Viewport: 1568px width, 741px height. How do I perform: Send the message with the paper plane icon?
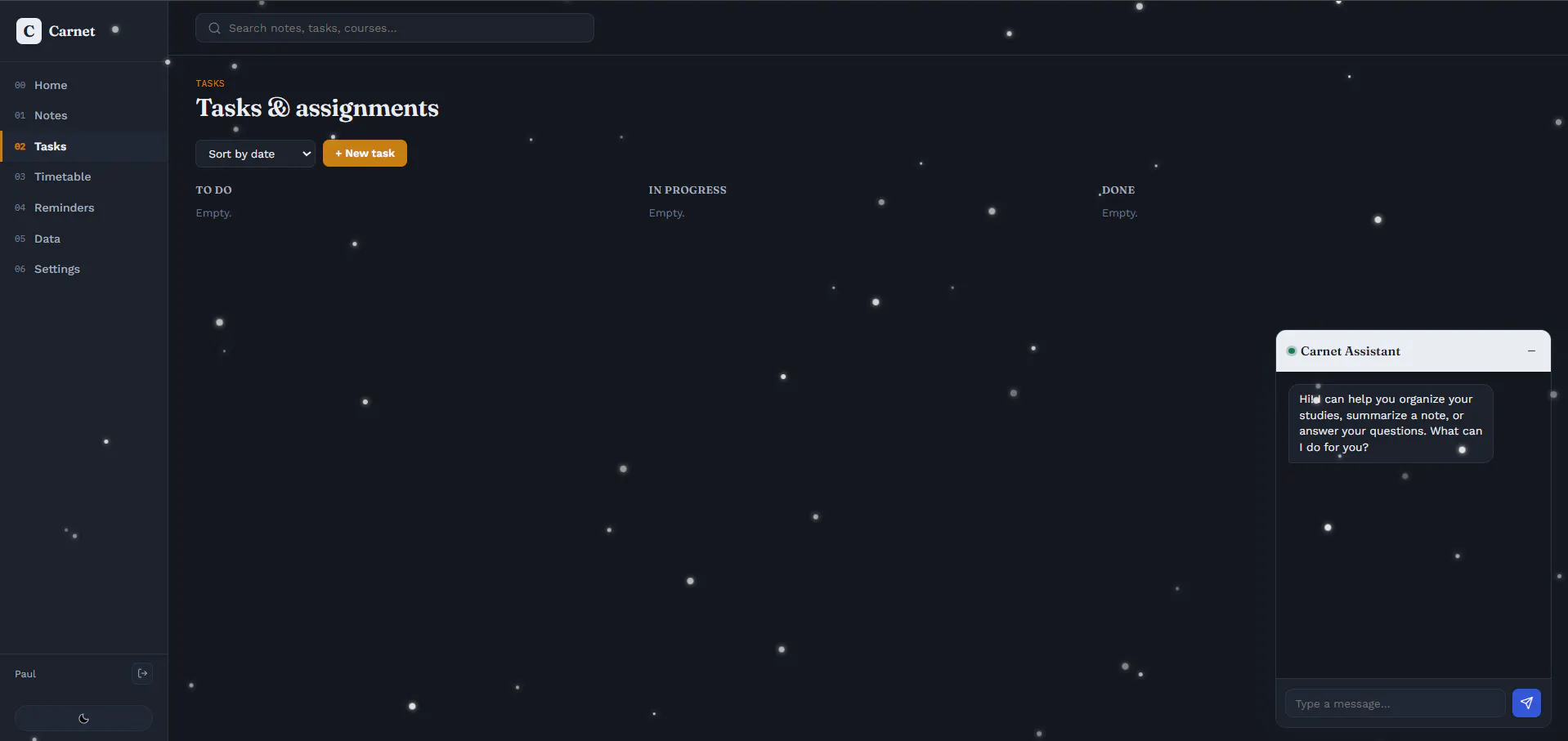(x=1526, y=703)
